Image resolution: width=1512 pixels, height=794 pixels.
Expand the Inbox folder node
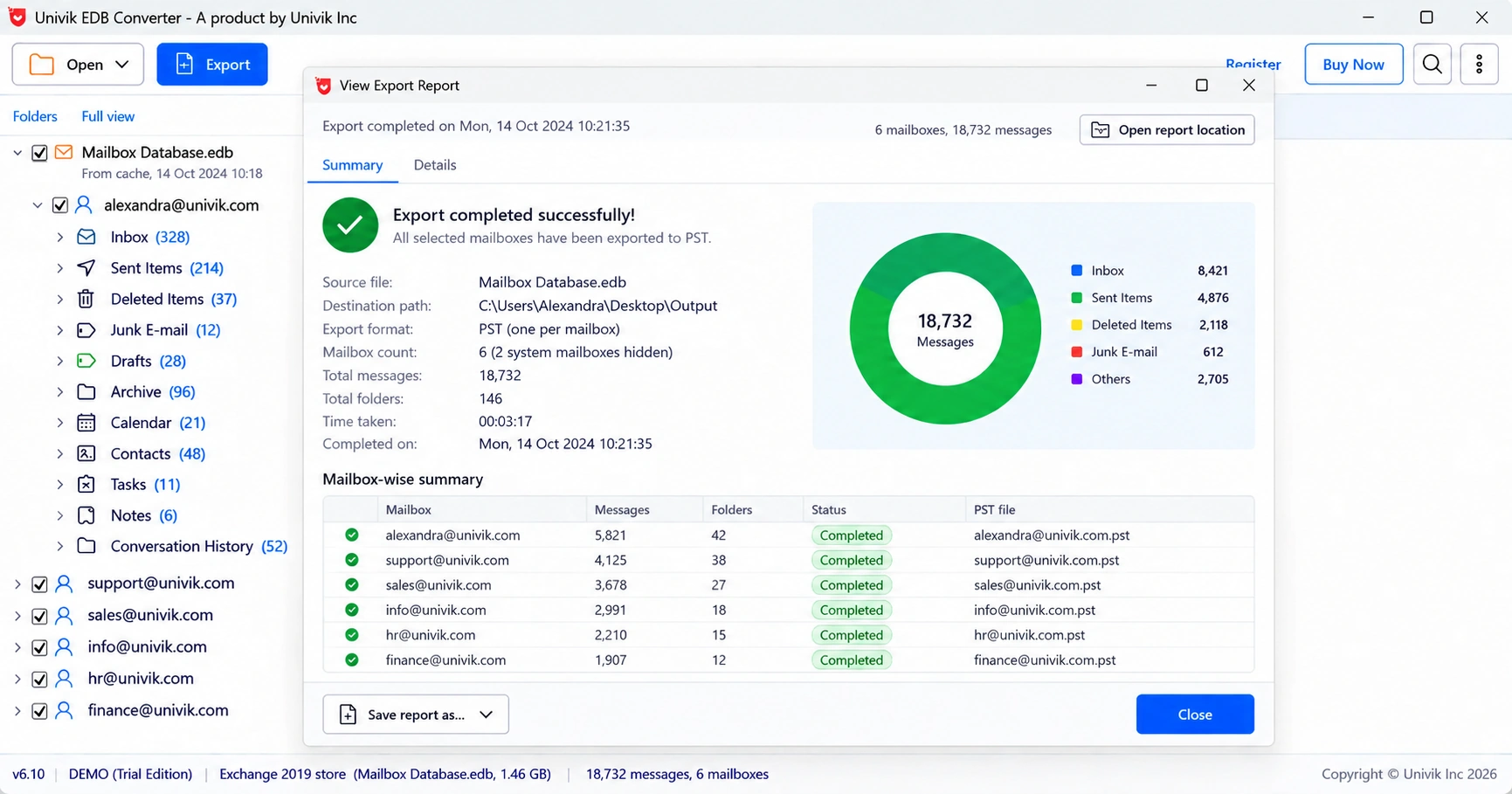click(60, 237)
